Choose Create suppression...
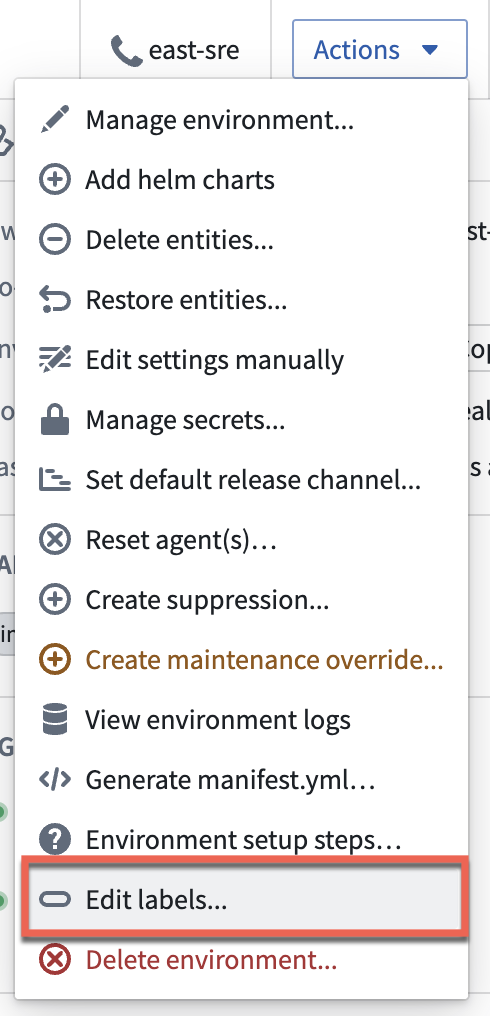 (x=241, y=600)
